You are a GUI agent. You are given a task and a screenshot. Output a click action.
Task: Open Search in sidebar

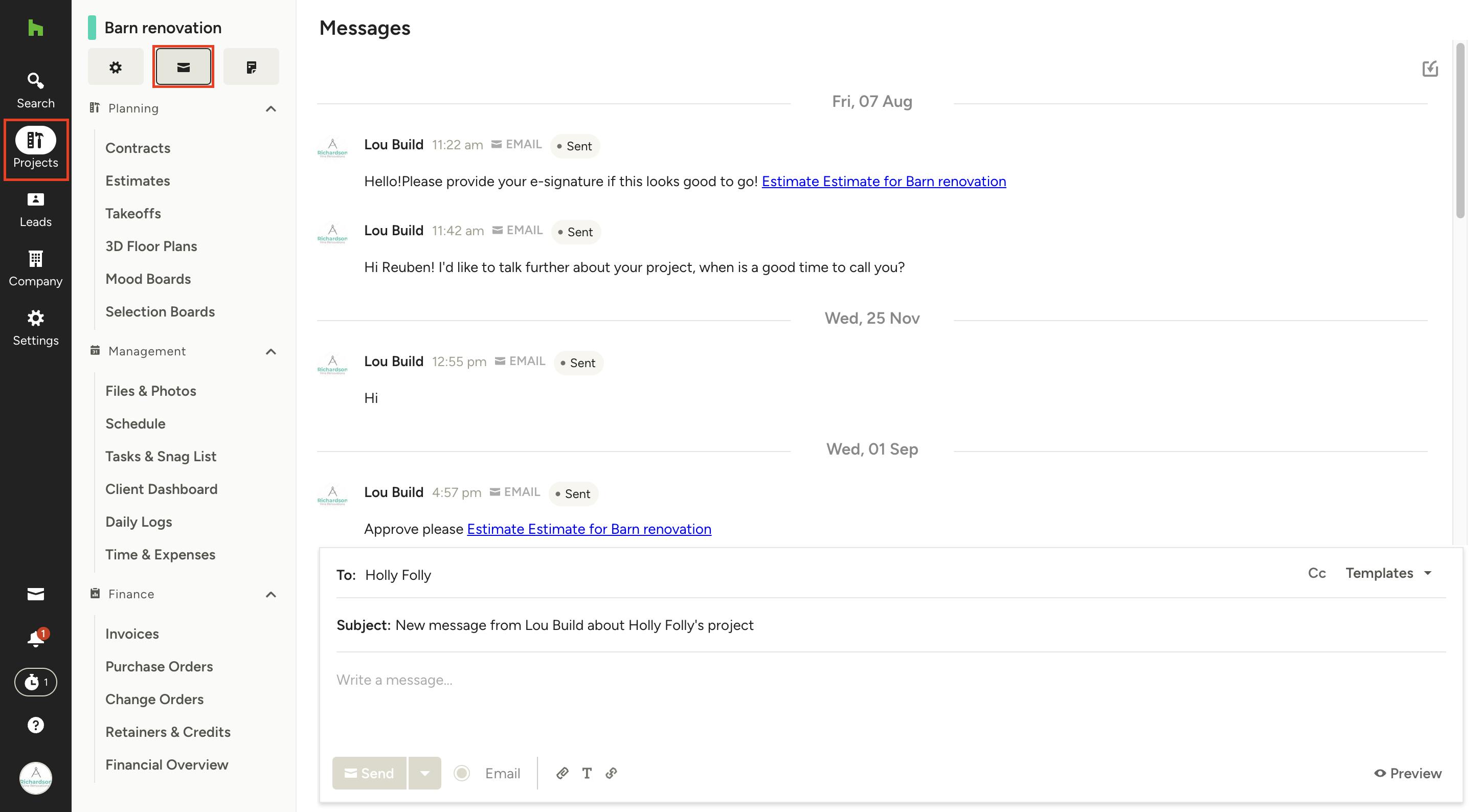(36, 91)
